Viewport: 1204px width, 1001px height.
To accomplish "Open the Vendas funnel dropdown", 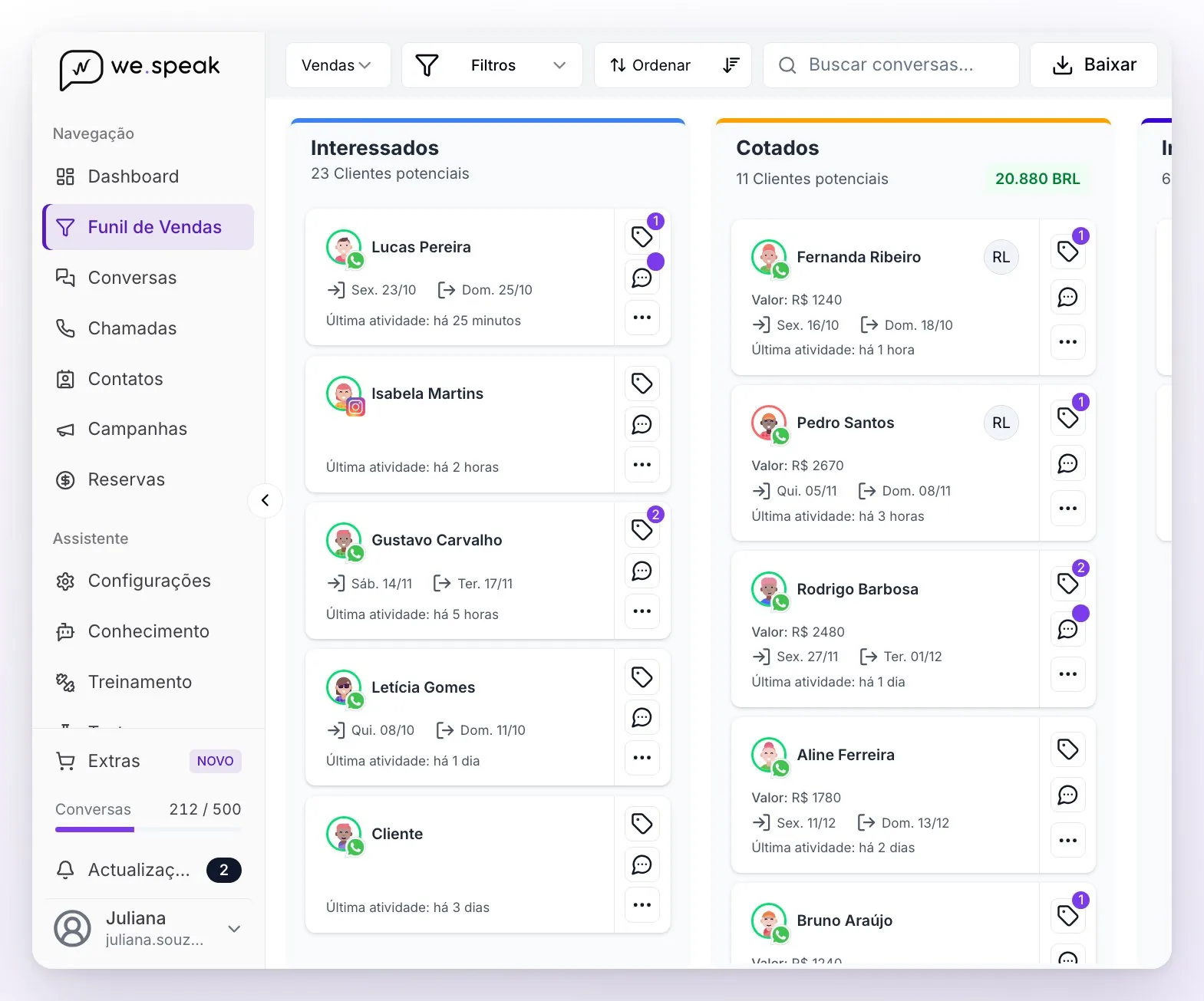I will click(338, 65).
